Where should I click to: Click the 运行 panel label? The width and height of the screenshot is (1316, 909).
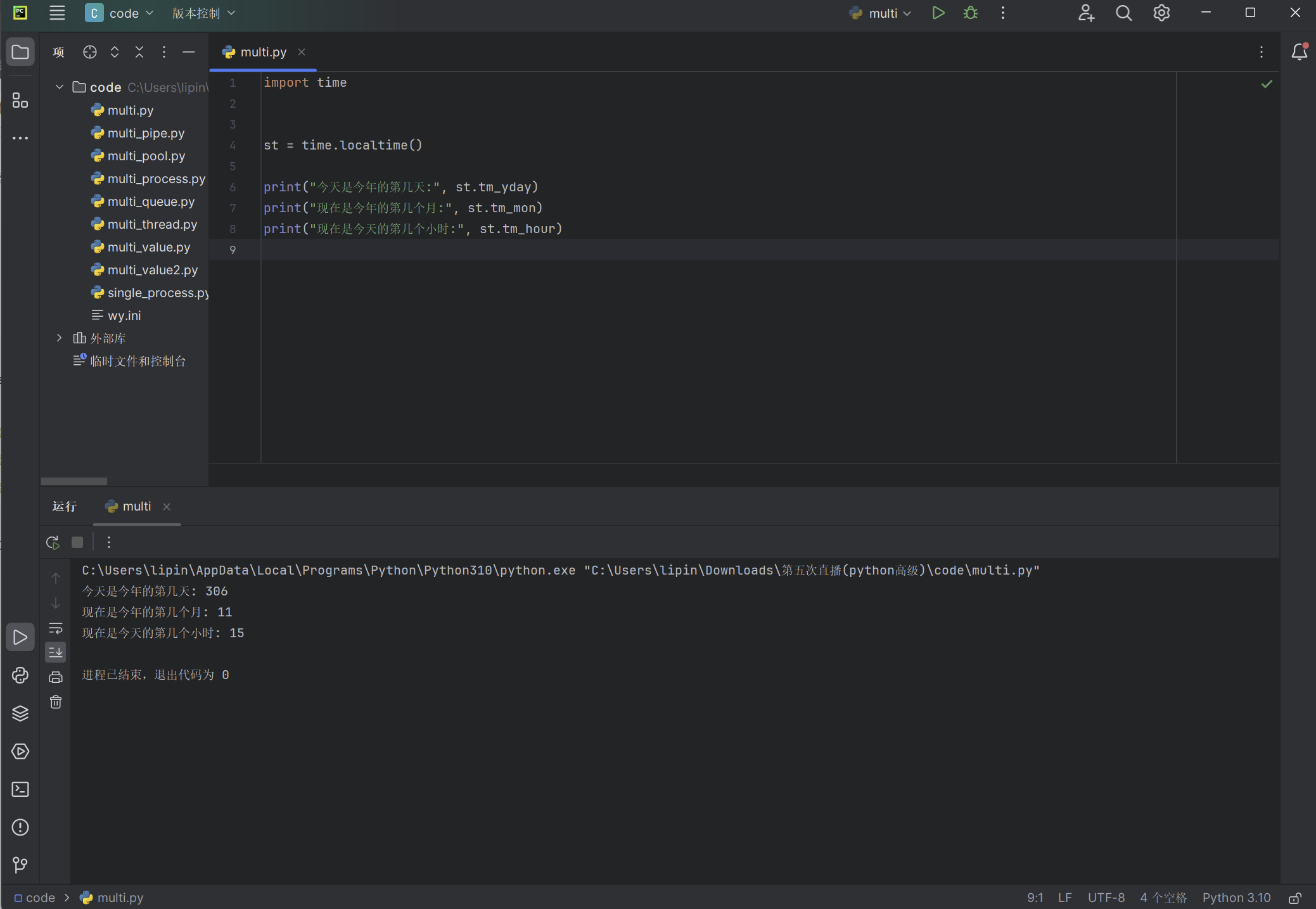click(x=64, y=506)
